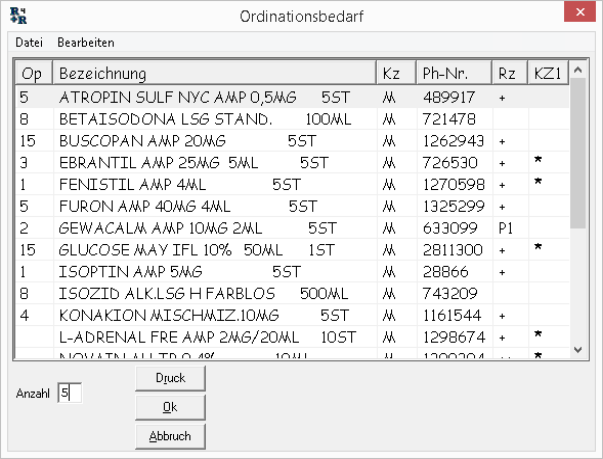Click Ph-Nr. value 726530

tap(450, 163)
